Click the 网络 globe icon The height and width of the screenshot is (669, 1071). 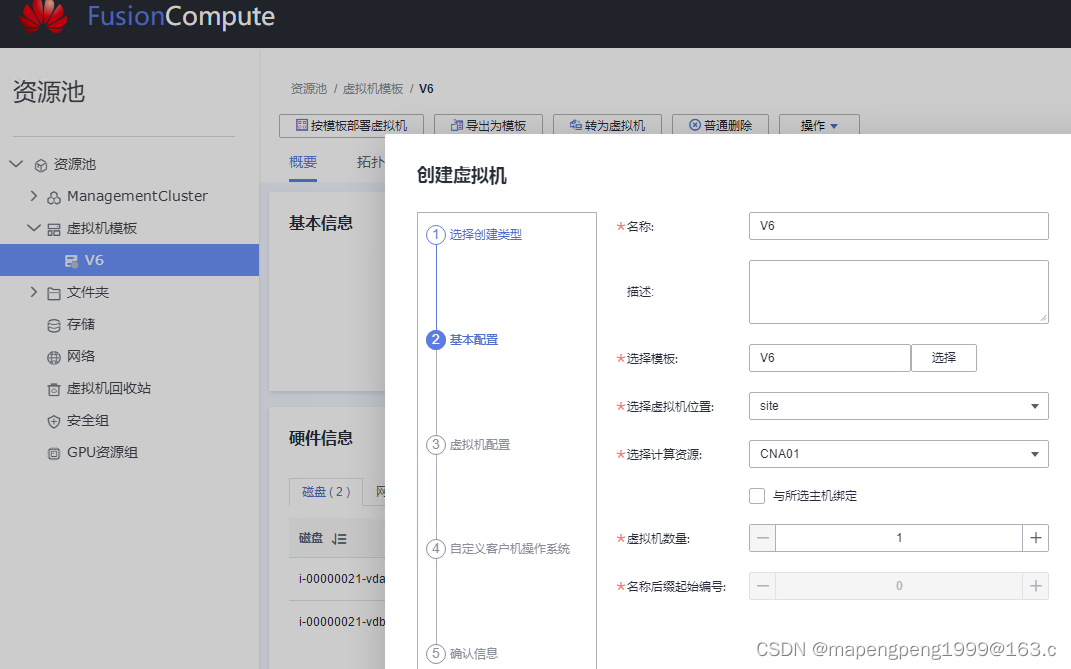54,357
